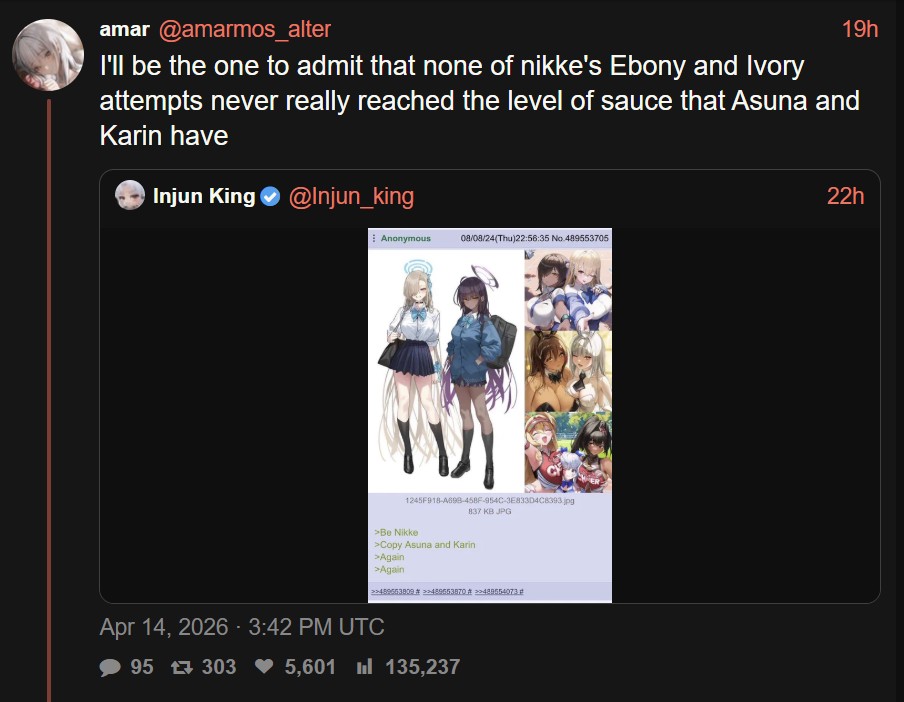
Task: Open amar's profile avatar picture
Action: (x=48, y=55)
